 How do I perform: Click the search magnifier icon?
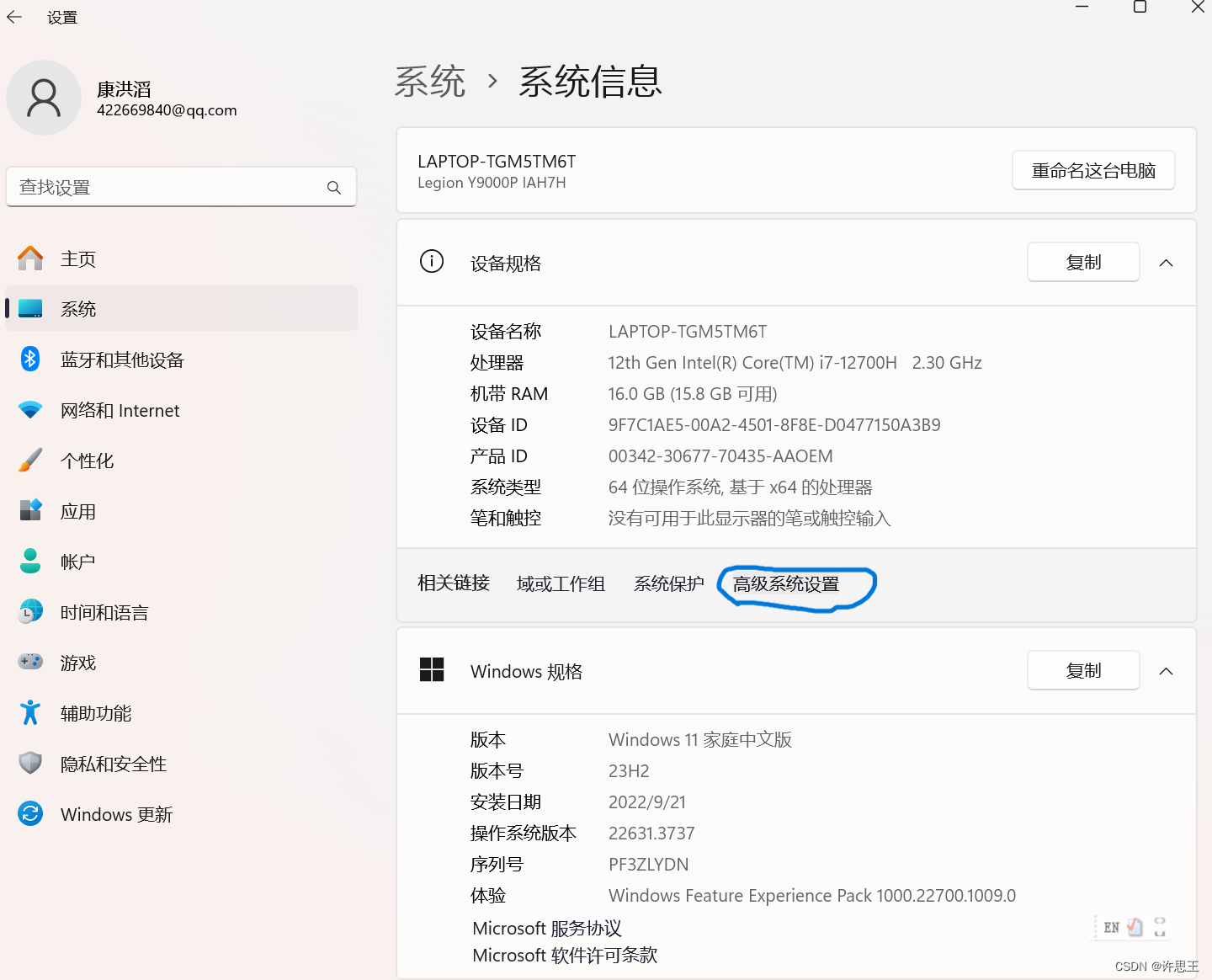point(334,188)
